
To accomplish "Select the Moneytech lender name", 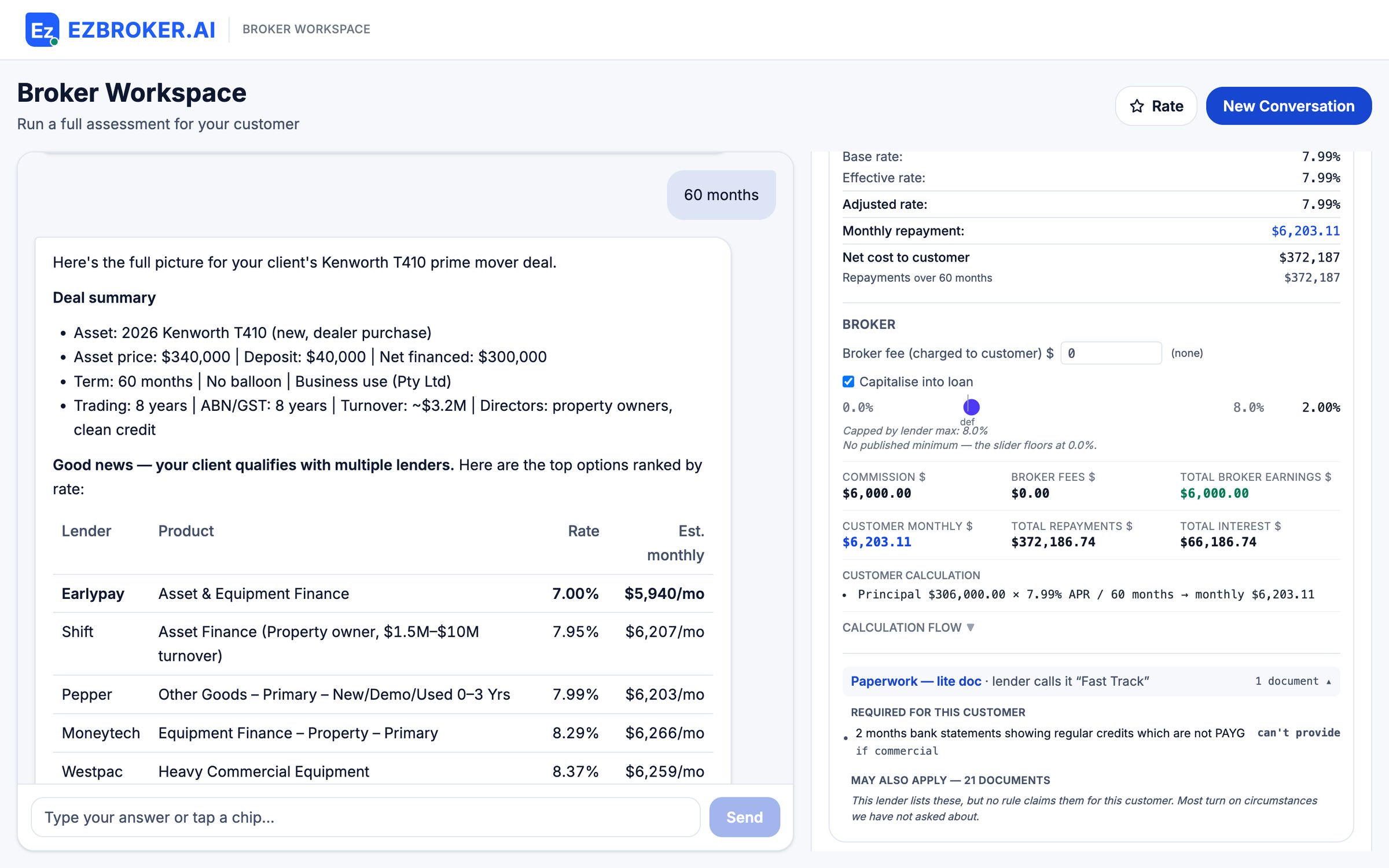I will pyautogui.click(x=101, y=733).
